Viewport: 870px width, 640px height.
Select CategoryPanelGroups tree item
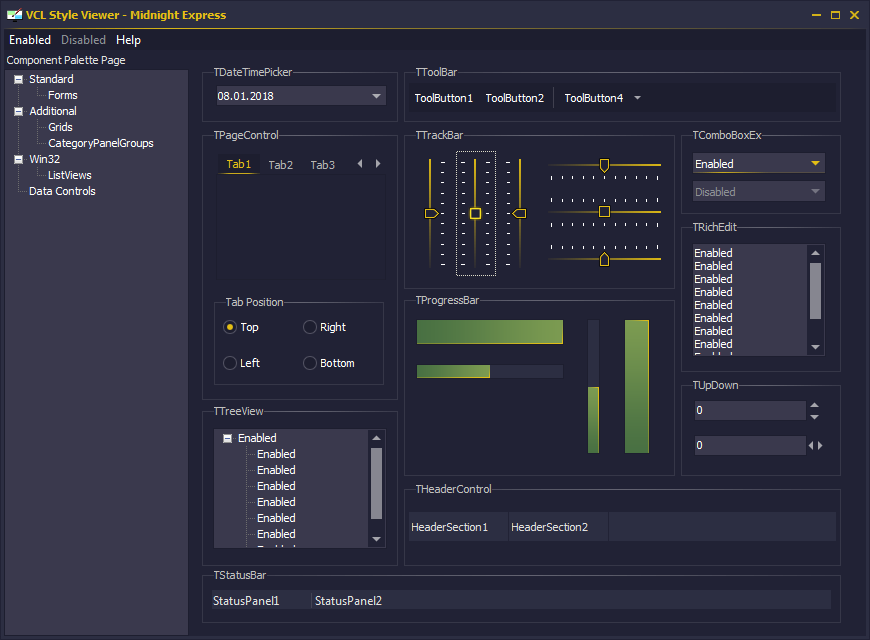coord(101,143)
